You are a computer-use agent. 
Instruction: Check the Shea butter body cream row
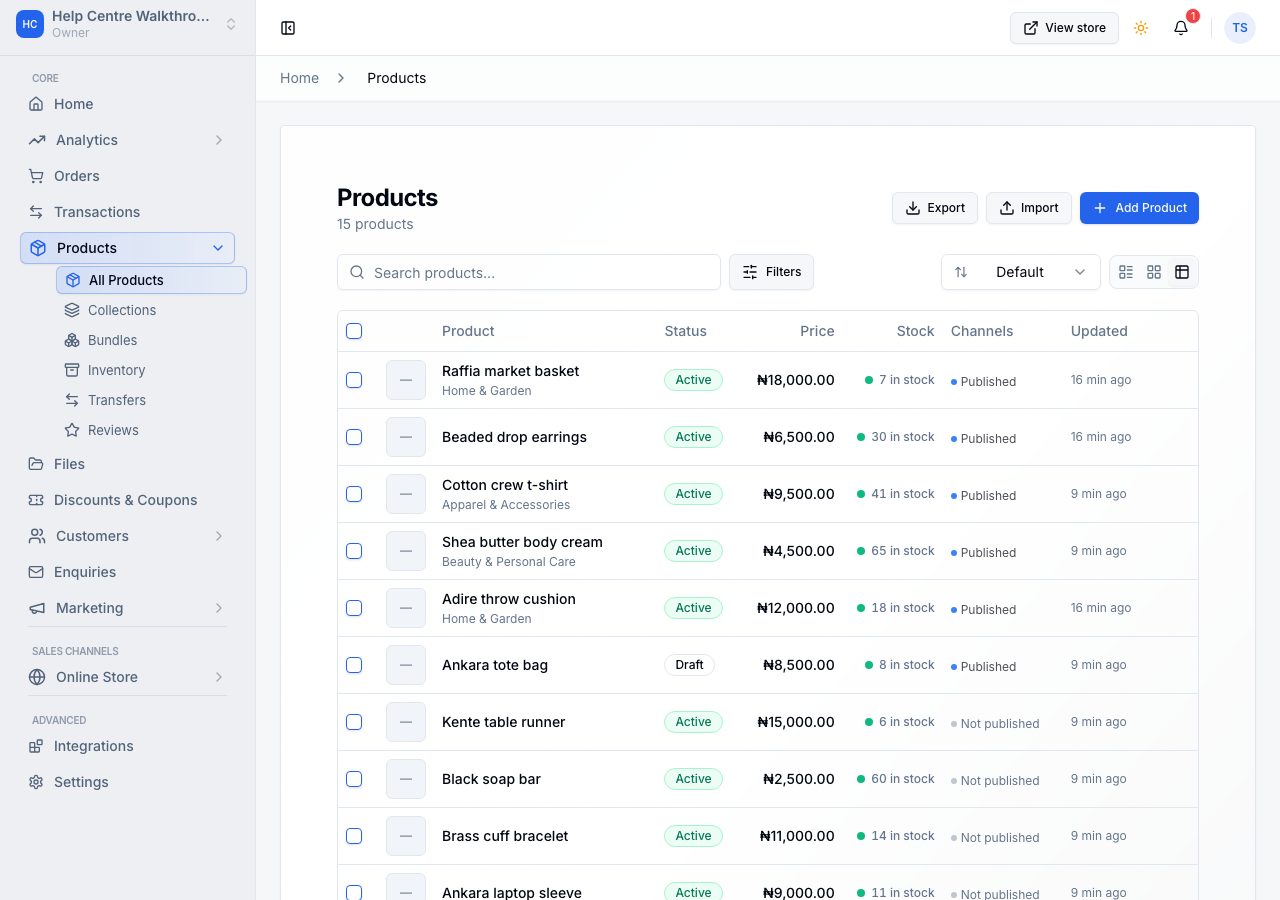[x=354, y=551]
